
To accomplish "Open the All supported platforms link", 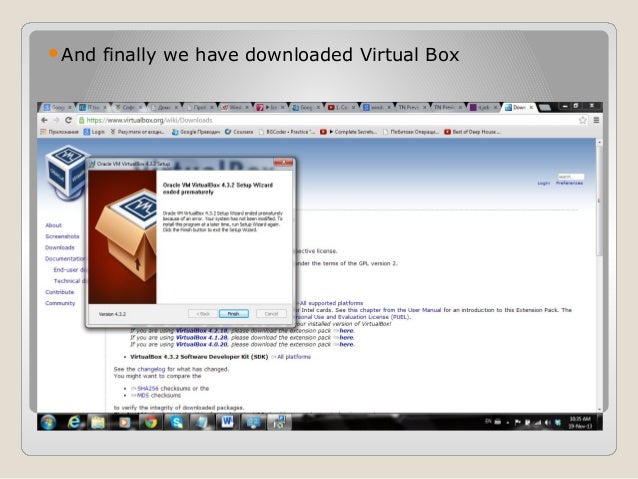I will click(330, 303).
